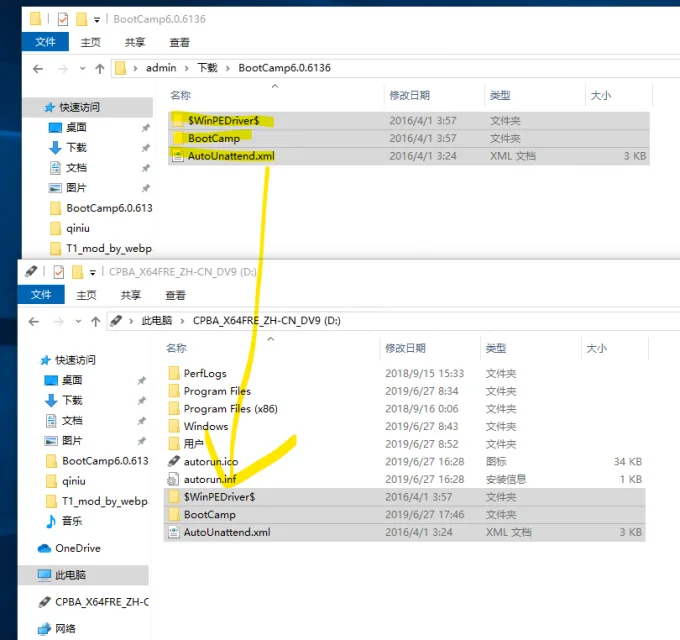Open the 查看 tab in BootCamp6.0.6136 window
This screenshot has width=680, height=640.
pos(179,42)
